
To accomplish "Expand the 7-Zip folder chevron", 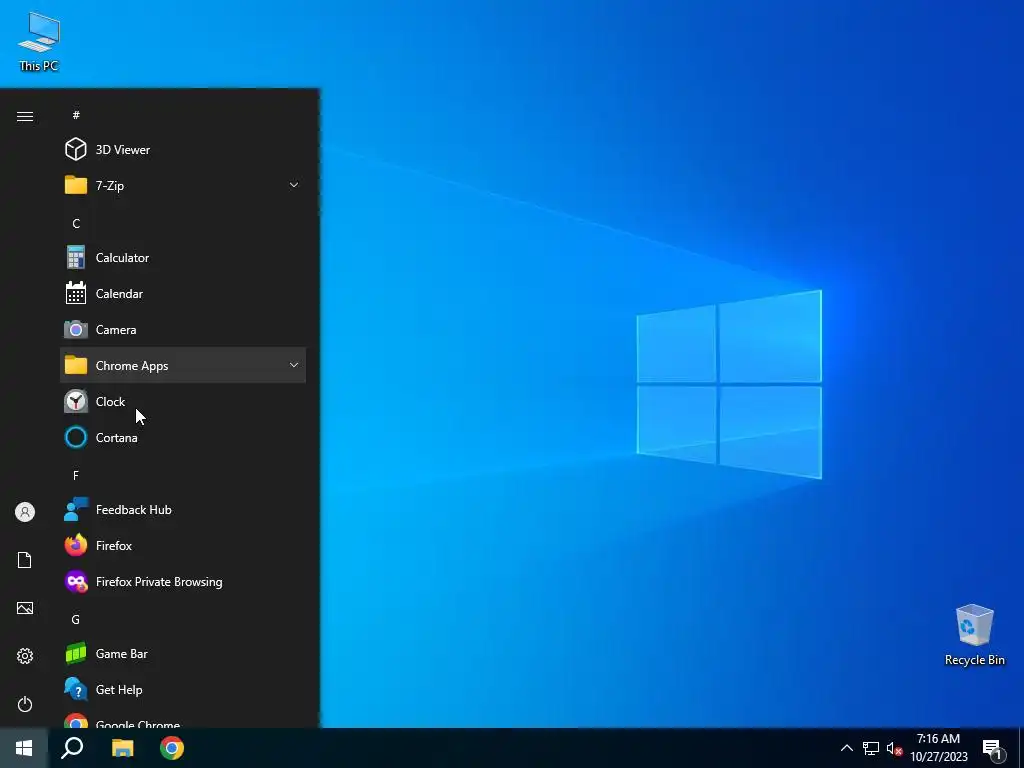I will tap(294, 185).
